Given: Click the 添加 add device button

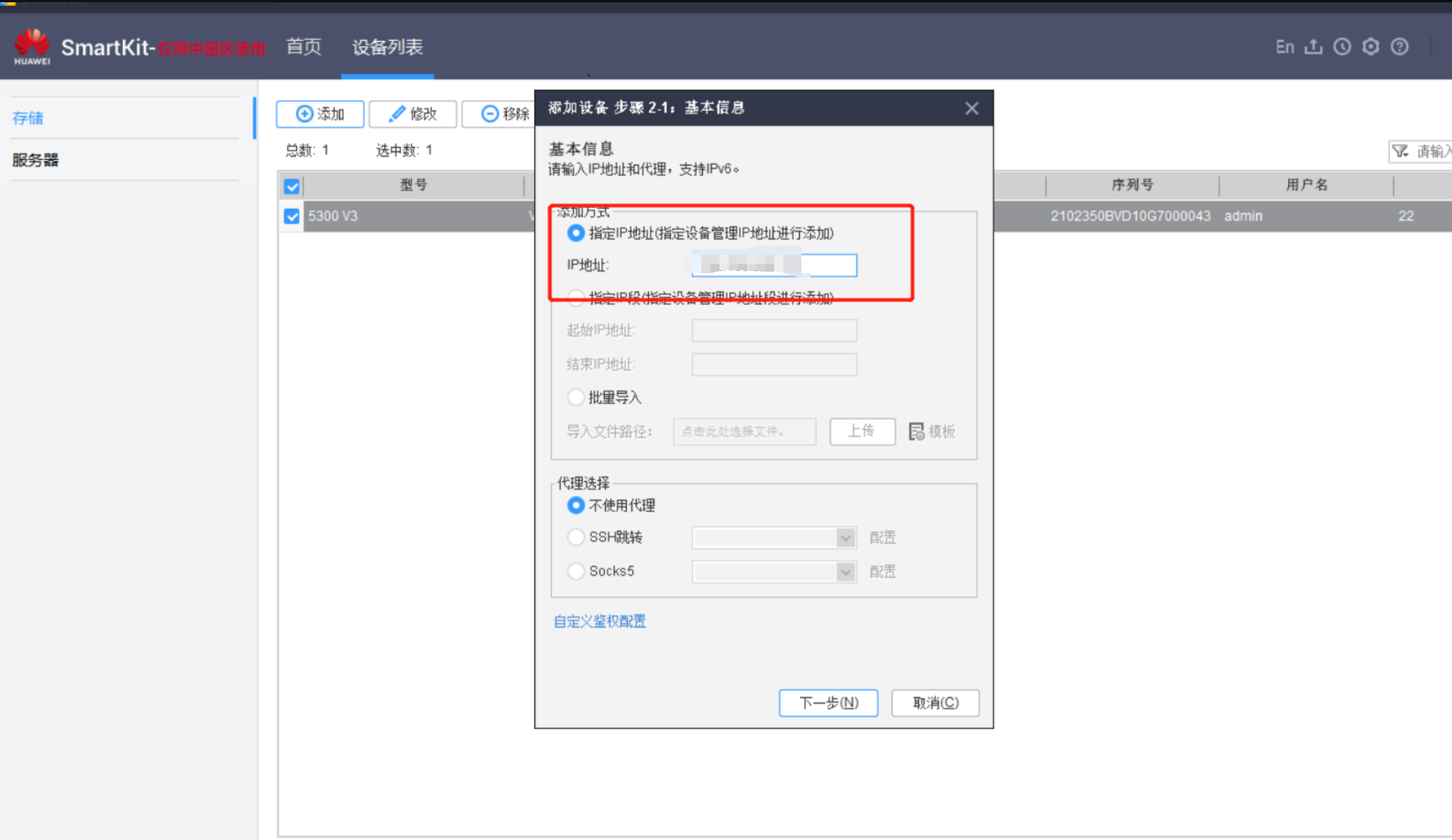Looking at the screenshot, I should [320, 114].
